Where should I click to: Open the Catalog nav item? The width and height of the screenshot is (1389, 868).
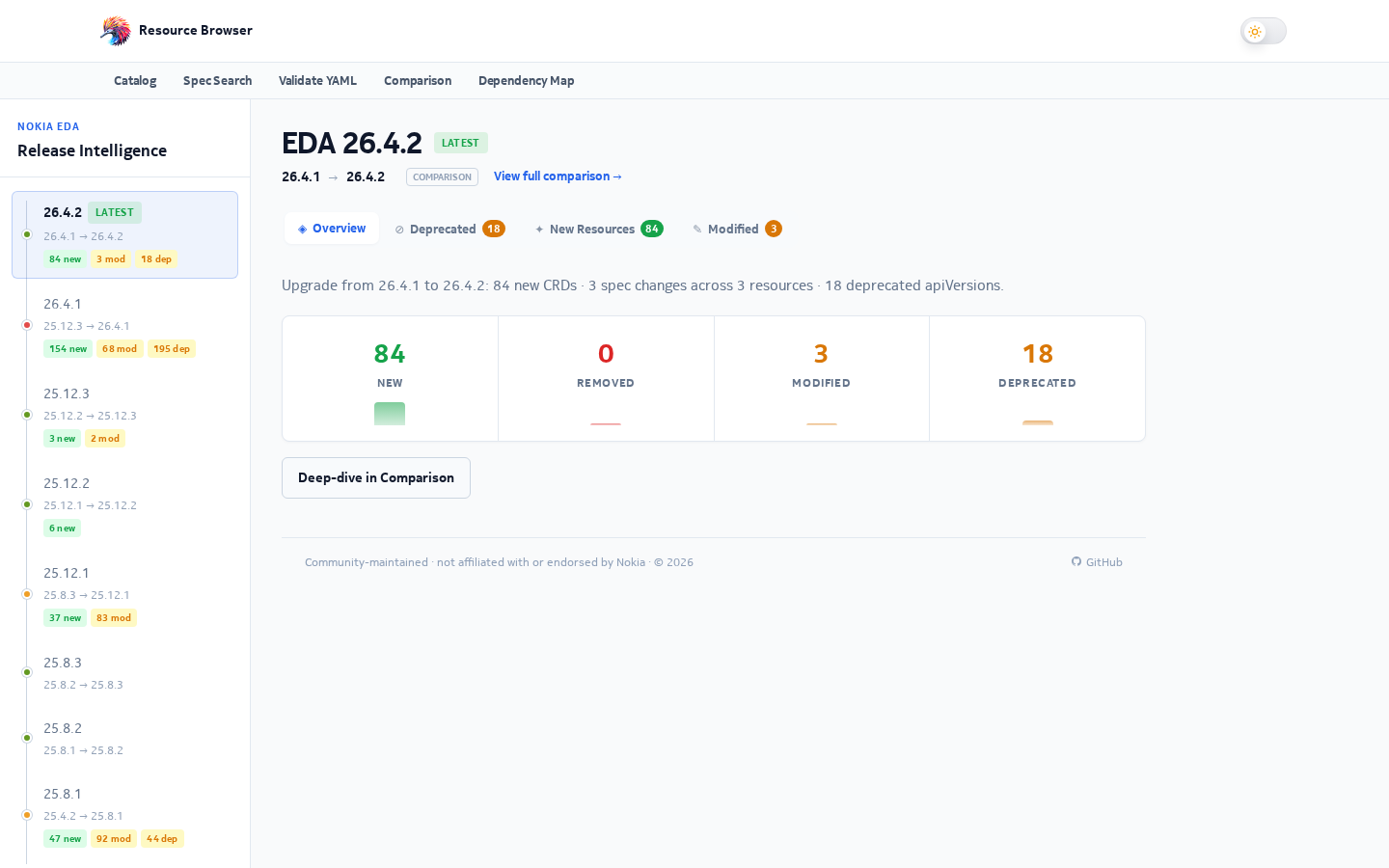tap(135, 81)
